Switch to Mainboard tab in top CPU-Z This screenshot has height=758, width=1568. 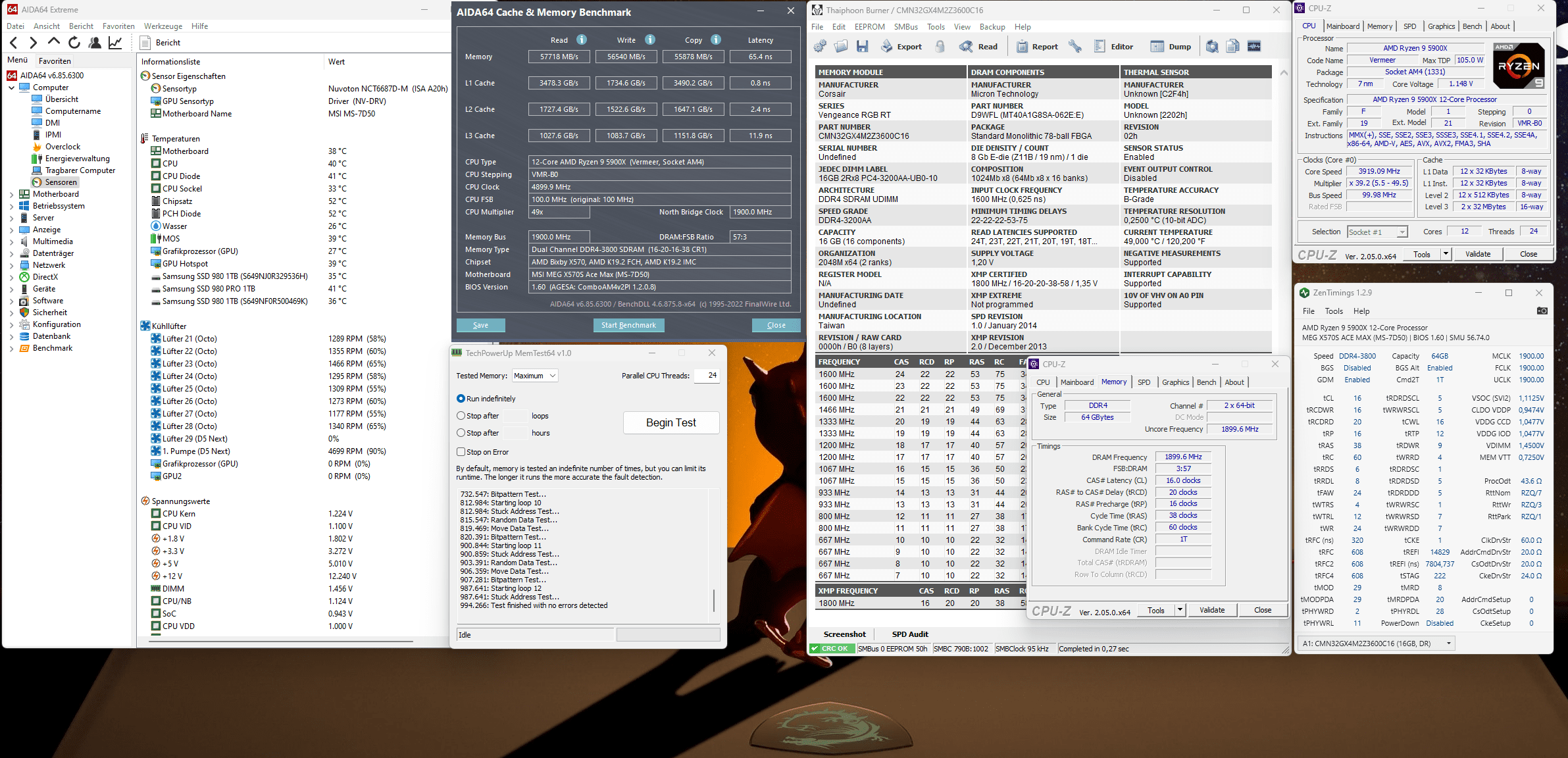pos(1342,26)
